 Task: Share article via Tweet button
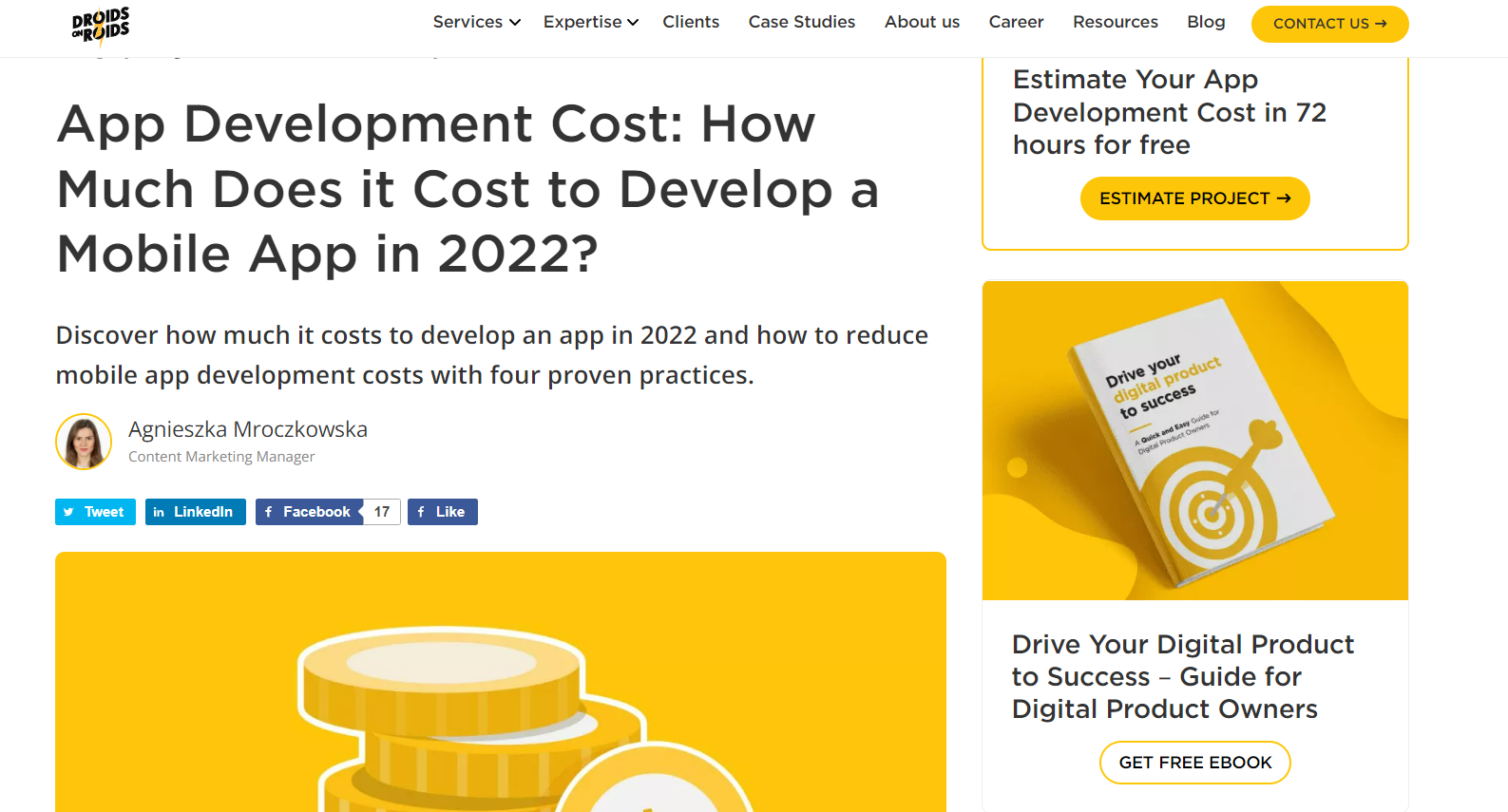pos(95,512)
